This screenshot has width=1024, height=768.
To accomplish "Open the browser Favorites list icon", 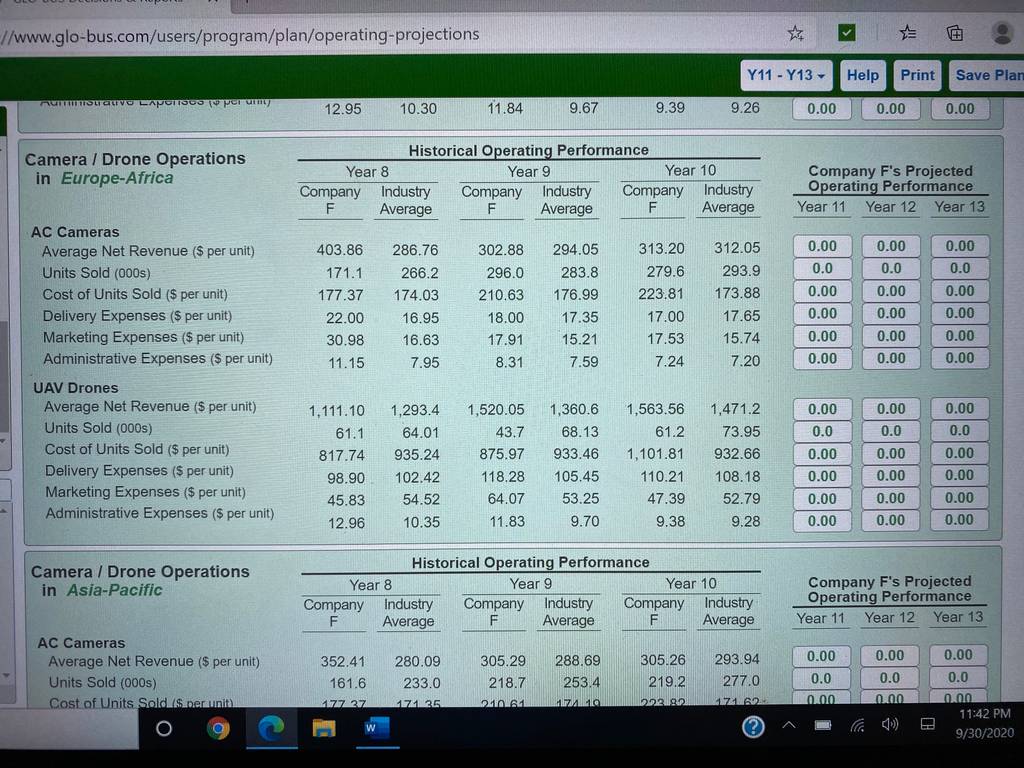I will (907, 32).
